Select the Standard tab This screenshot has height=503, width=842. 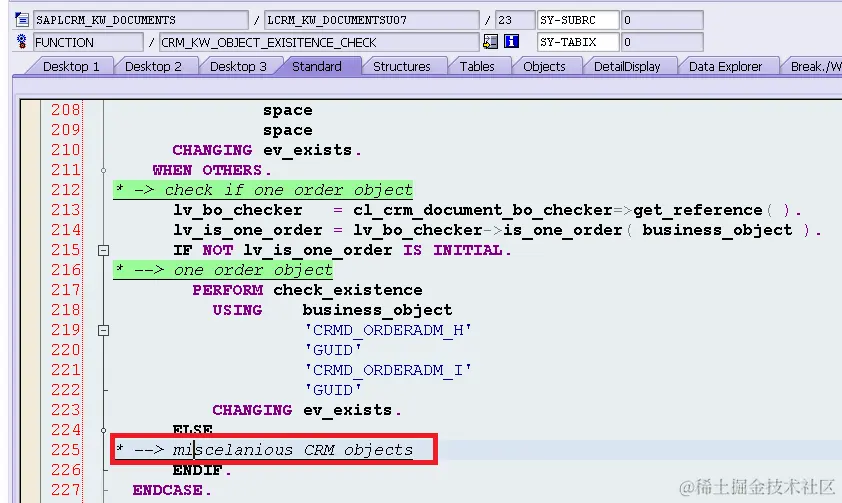(317, 67)
